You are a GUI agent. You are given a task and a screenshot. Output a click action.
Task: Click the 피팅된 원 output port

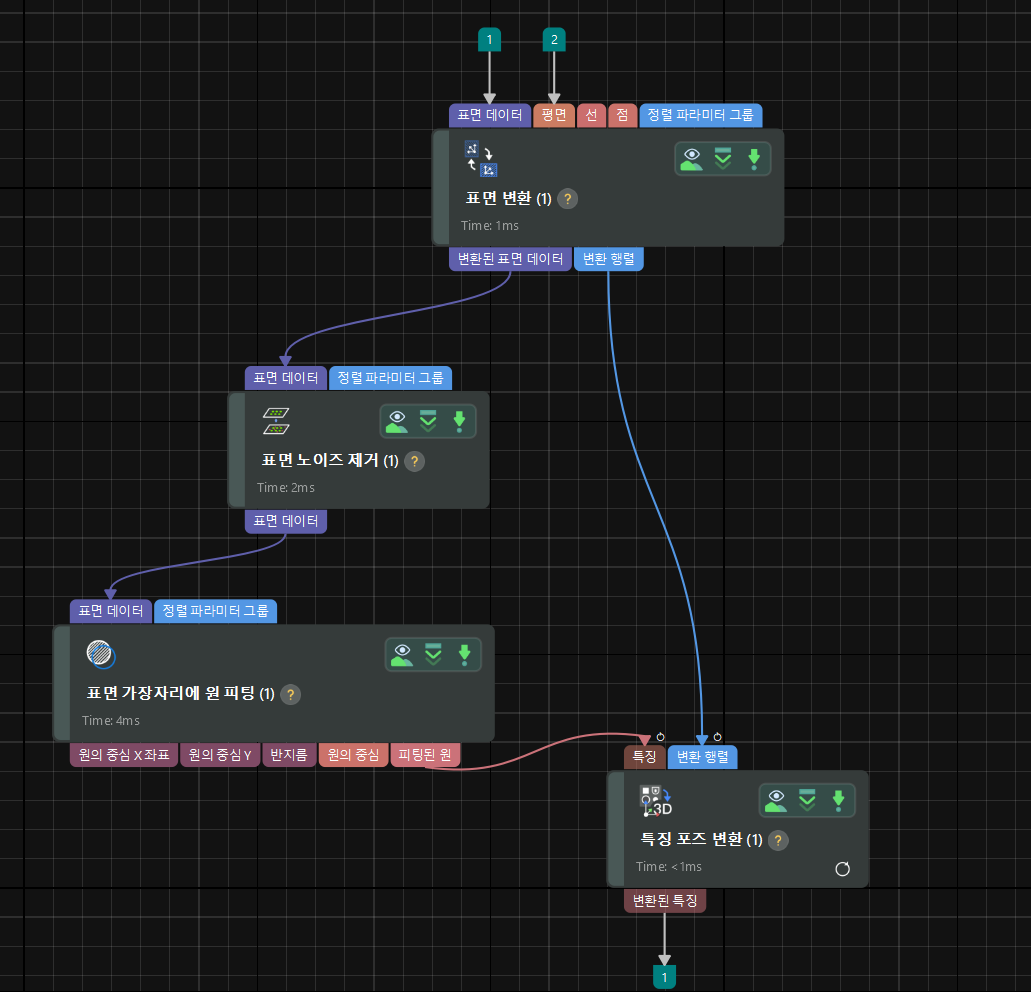pyautogui.click(x=425, y=755)
